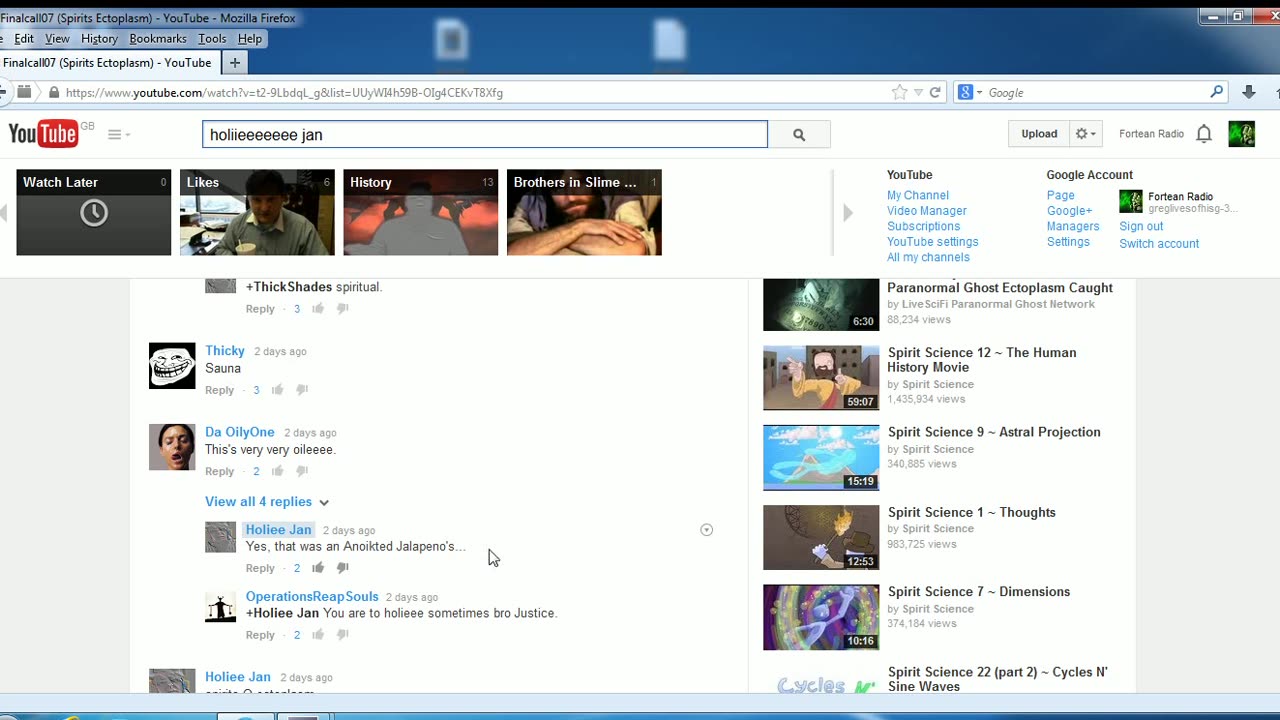Open YouTube settings link
The height and width of the screenshot is (720, 1280).
933,242
